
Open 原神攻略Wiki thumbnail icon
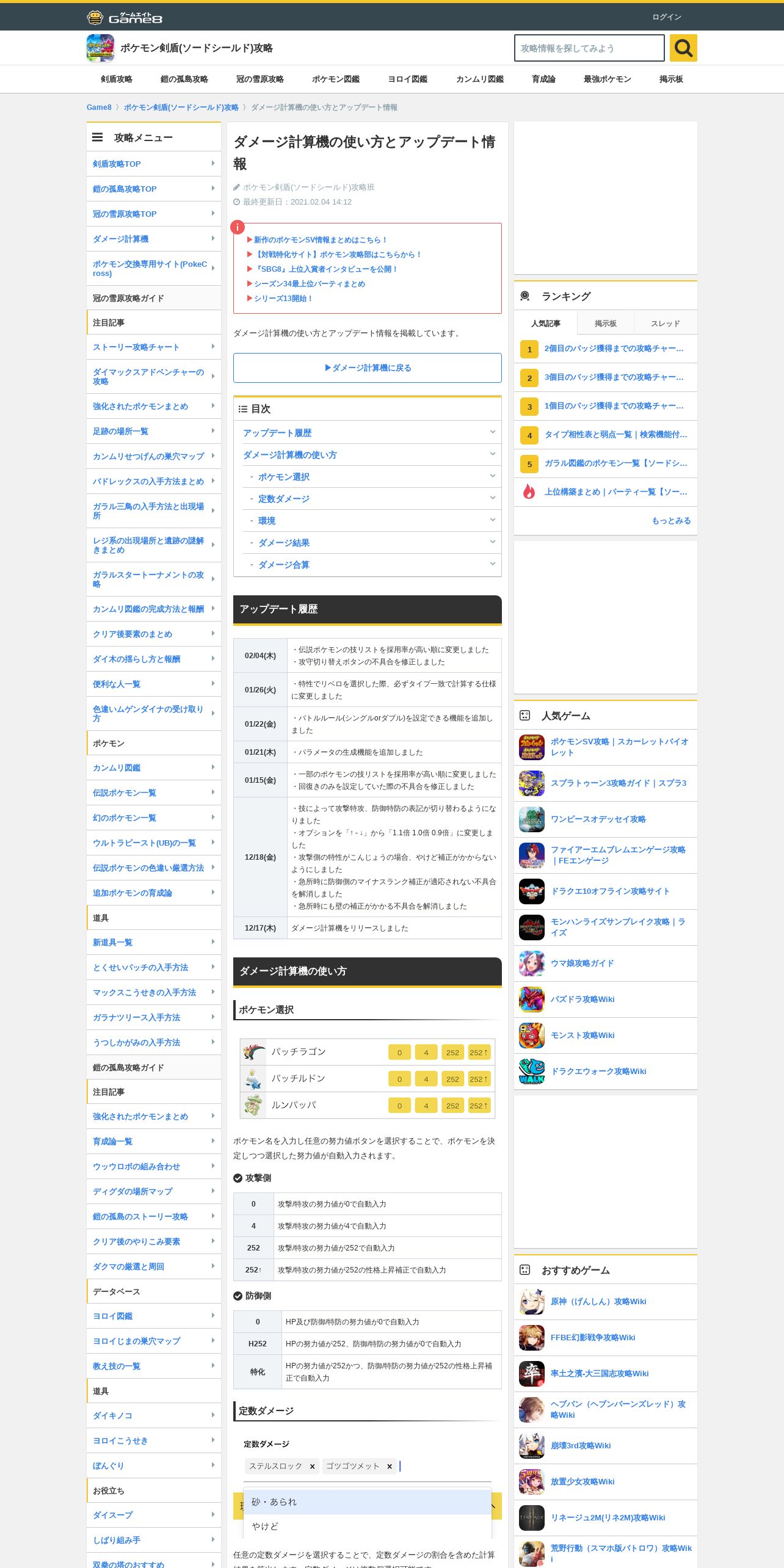[531, 1302]
